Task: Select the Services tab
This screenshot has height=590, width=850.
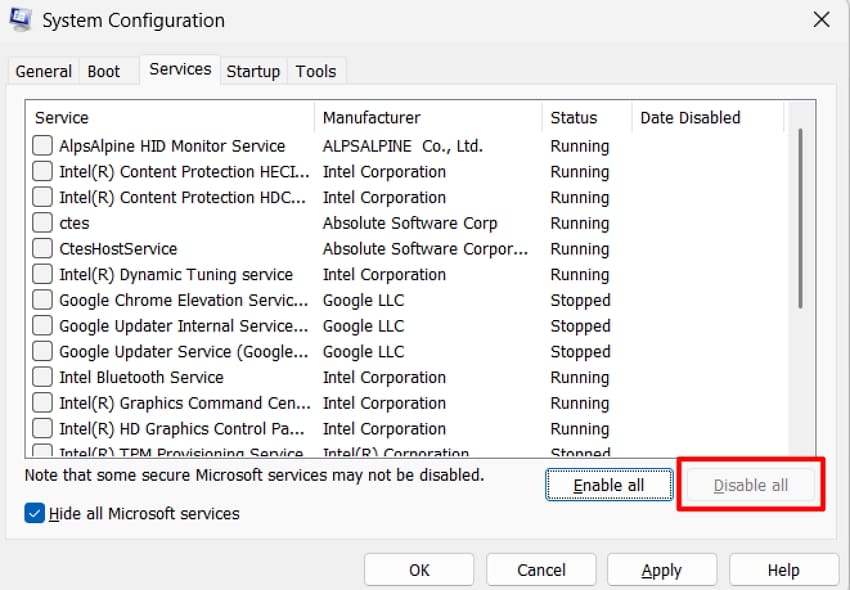Action: (179, 69)
